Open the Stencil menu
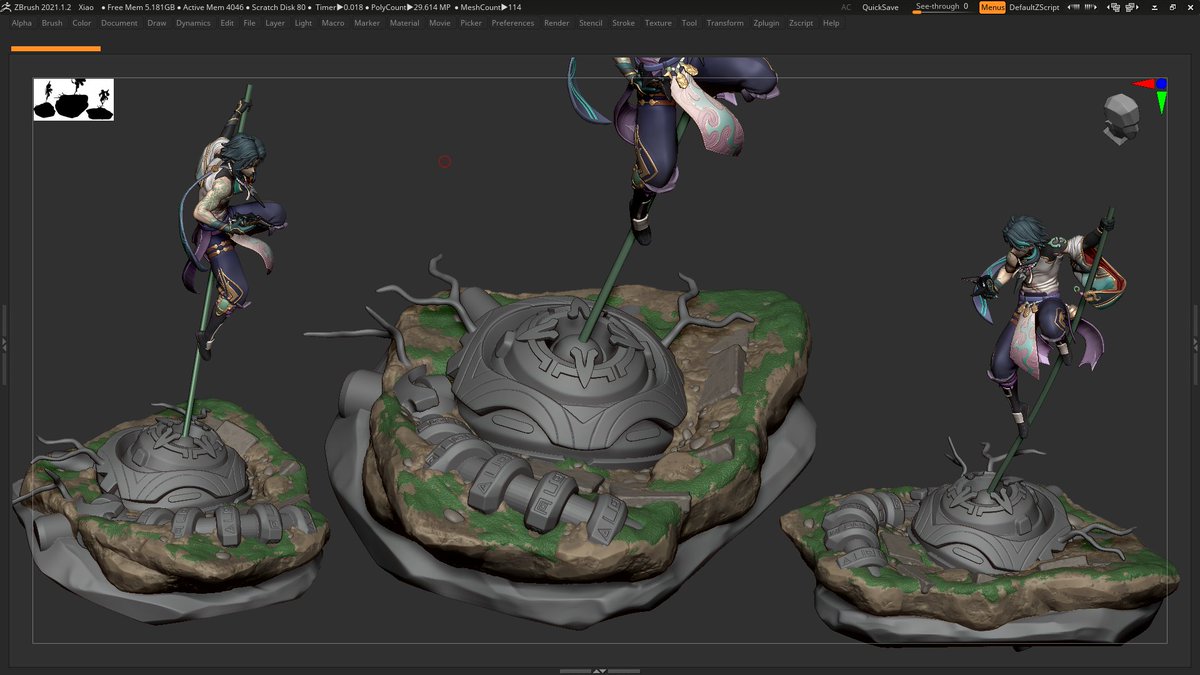This screenshot has width=1200, height=675. [591, 23]
